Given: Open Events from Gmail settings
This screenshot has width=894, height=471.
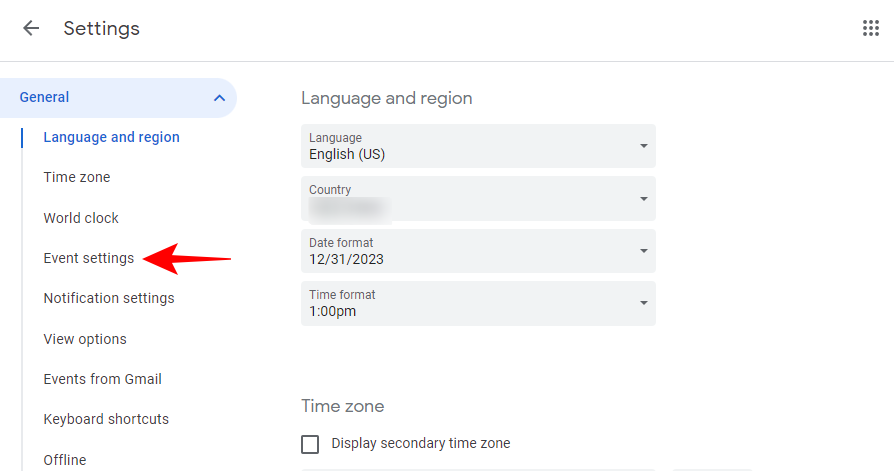Looking at the screenshot, I should pyautogui.click(x=102, y=379).
